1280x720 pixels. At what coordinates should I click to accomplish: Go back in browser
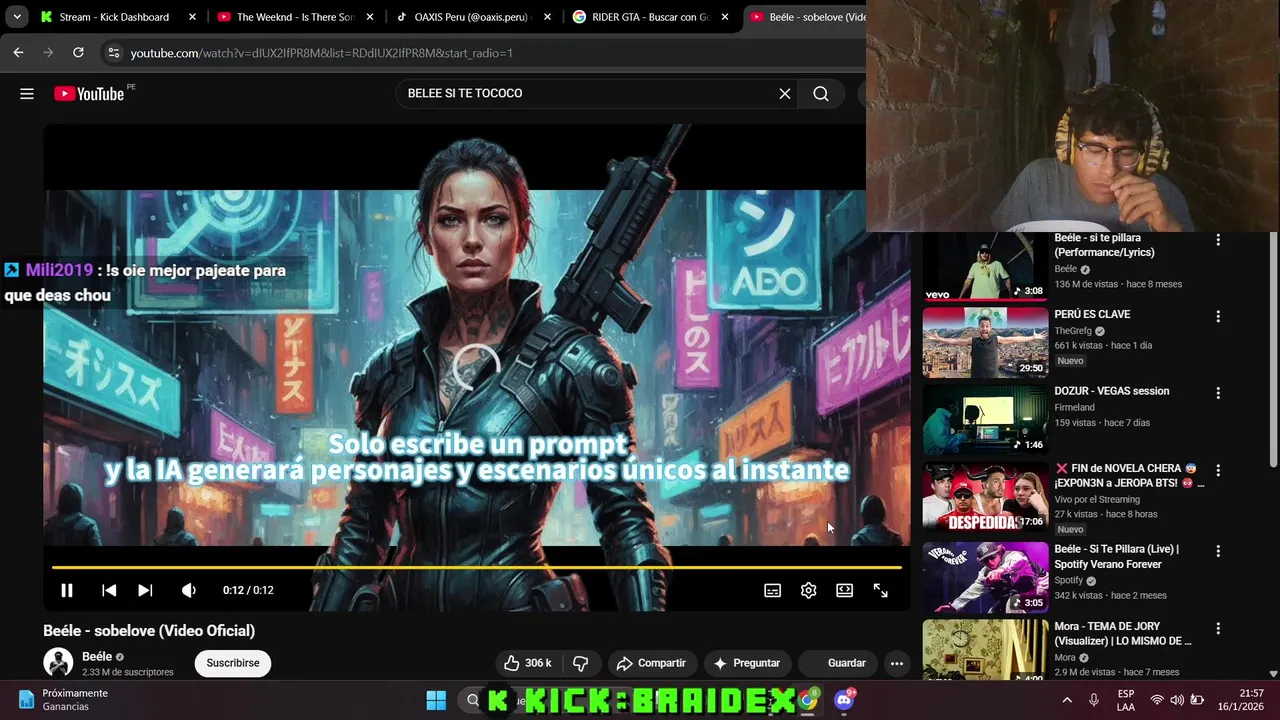tap(18, 53)
